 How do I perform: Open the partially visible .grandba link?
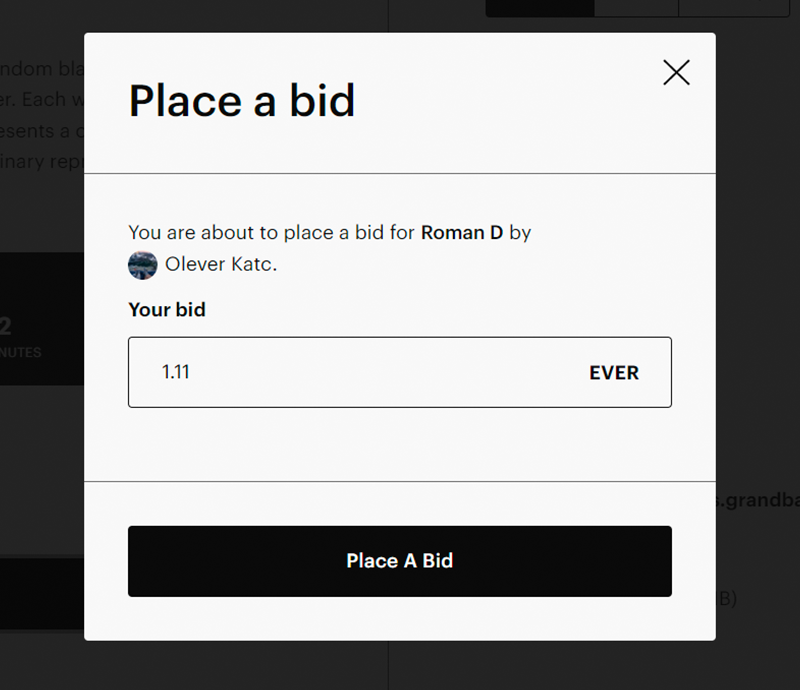tap(758, 500)
